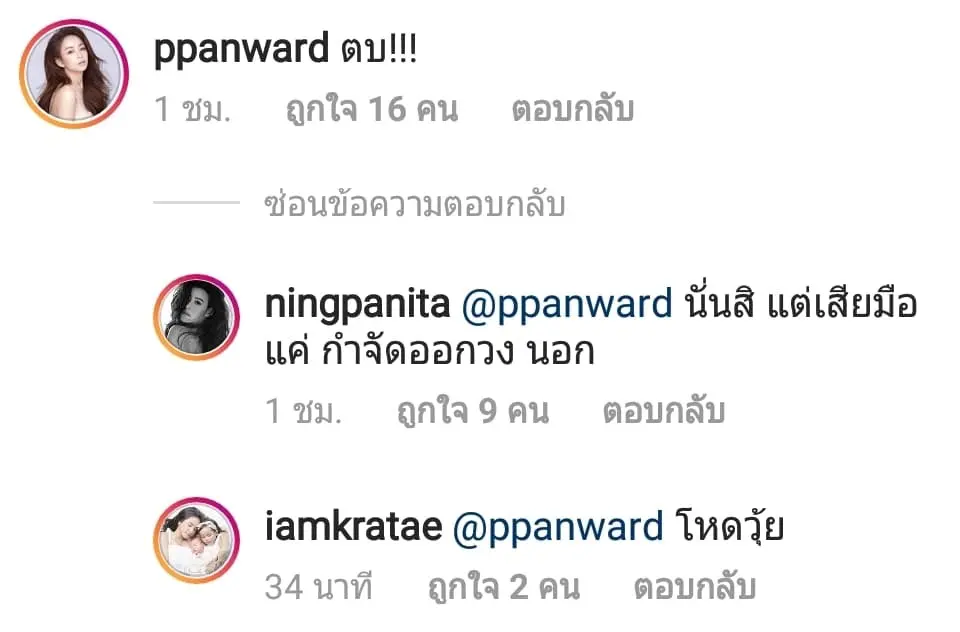Click the iamkratae username
960x632 pixels.
353,527
